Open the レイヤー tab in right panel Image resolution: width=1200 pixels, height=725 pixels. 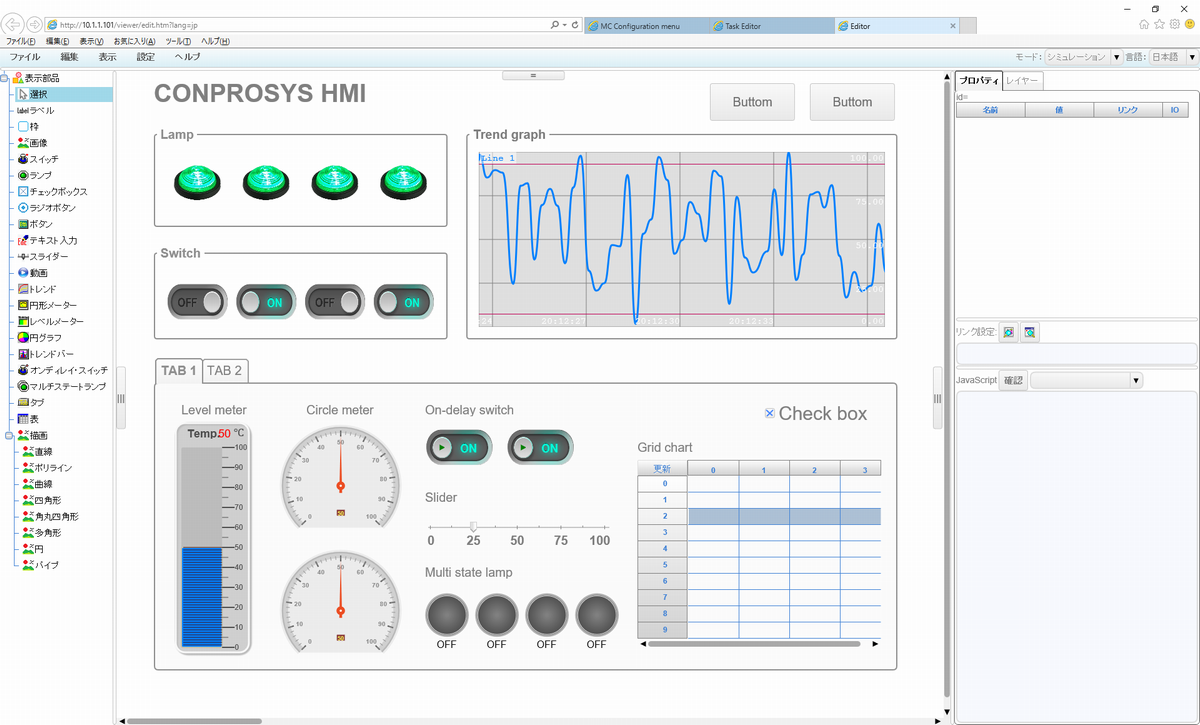(1022, 80)
